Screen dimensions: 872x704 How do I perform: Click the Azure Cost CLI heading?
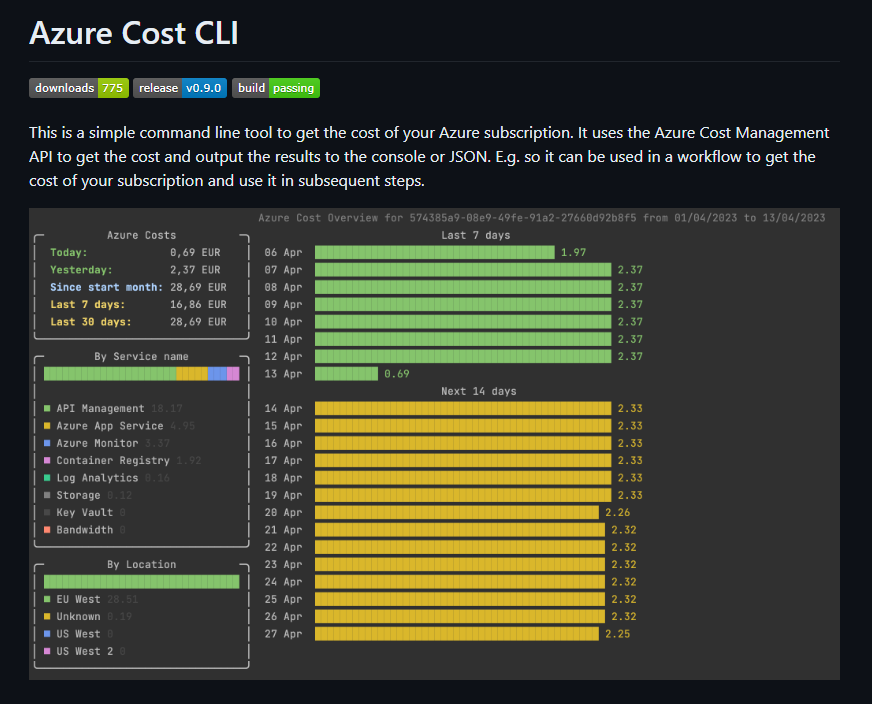pyautogui.click(x=134, y=33)
